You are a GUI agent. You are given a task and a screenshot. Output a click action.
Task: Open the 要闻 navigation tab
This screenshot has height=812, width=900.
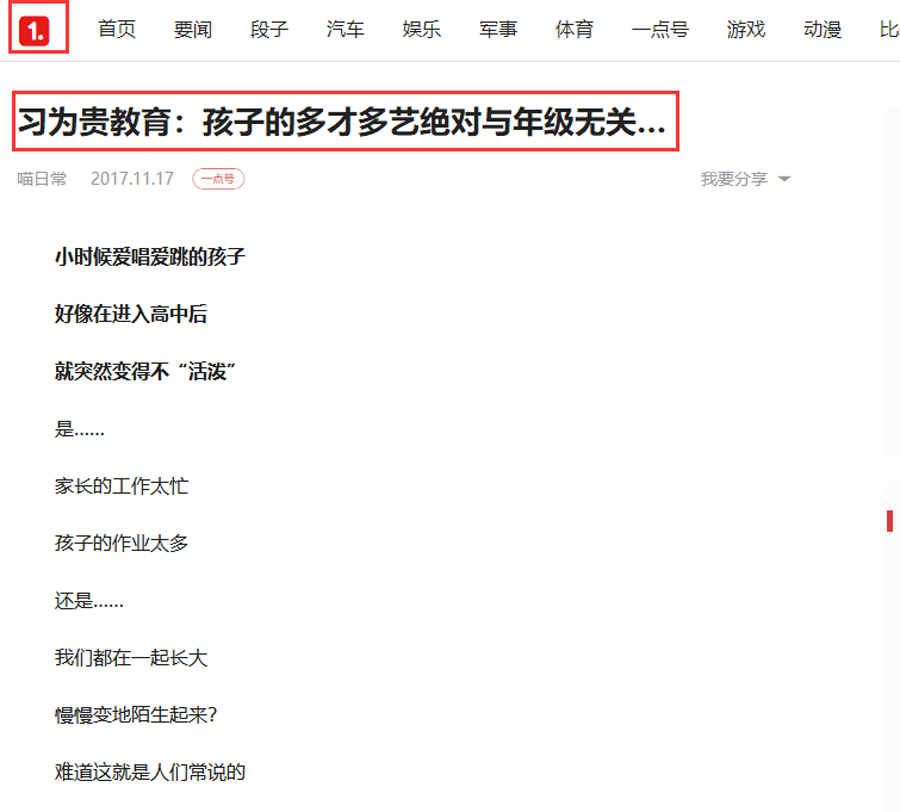[193, 29]
